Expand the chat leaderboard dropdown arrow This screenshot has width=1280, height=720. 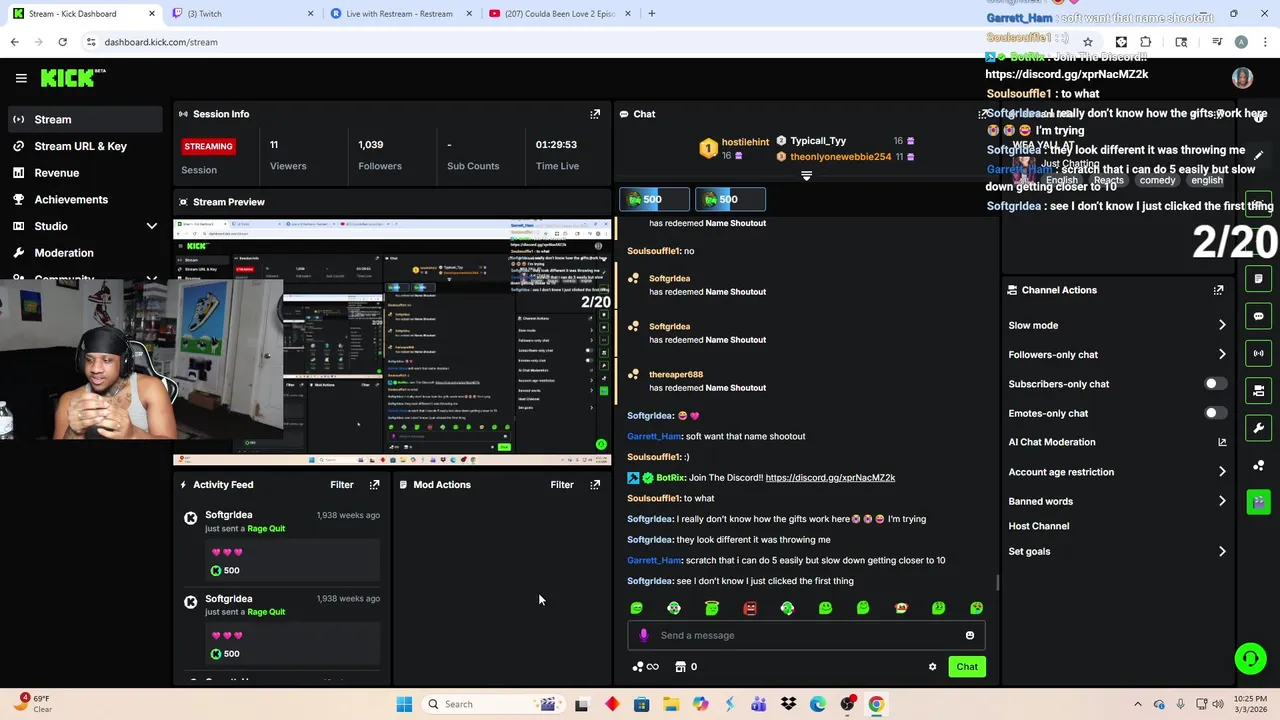pos(806,176)
